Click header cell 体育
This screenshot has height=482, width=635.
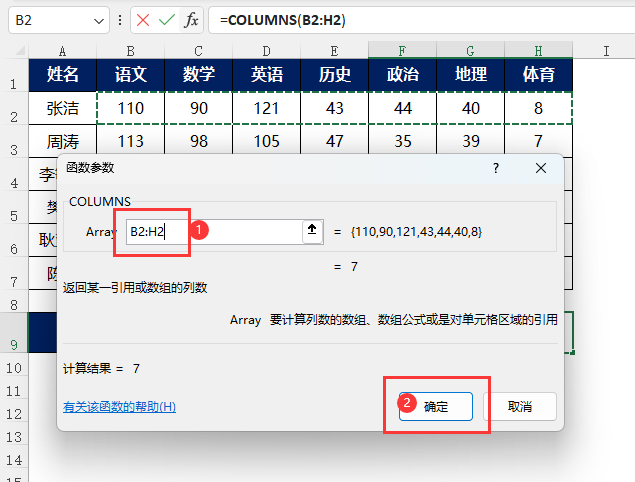tap(539, 75)
